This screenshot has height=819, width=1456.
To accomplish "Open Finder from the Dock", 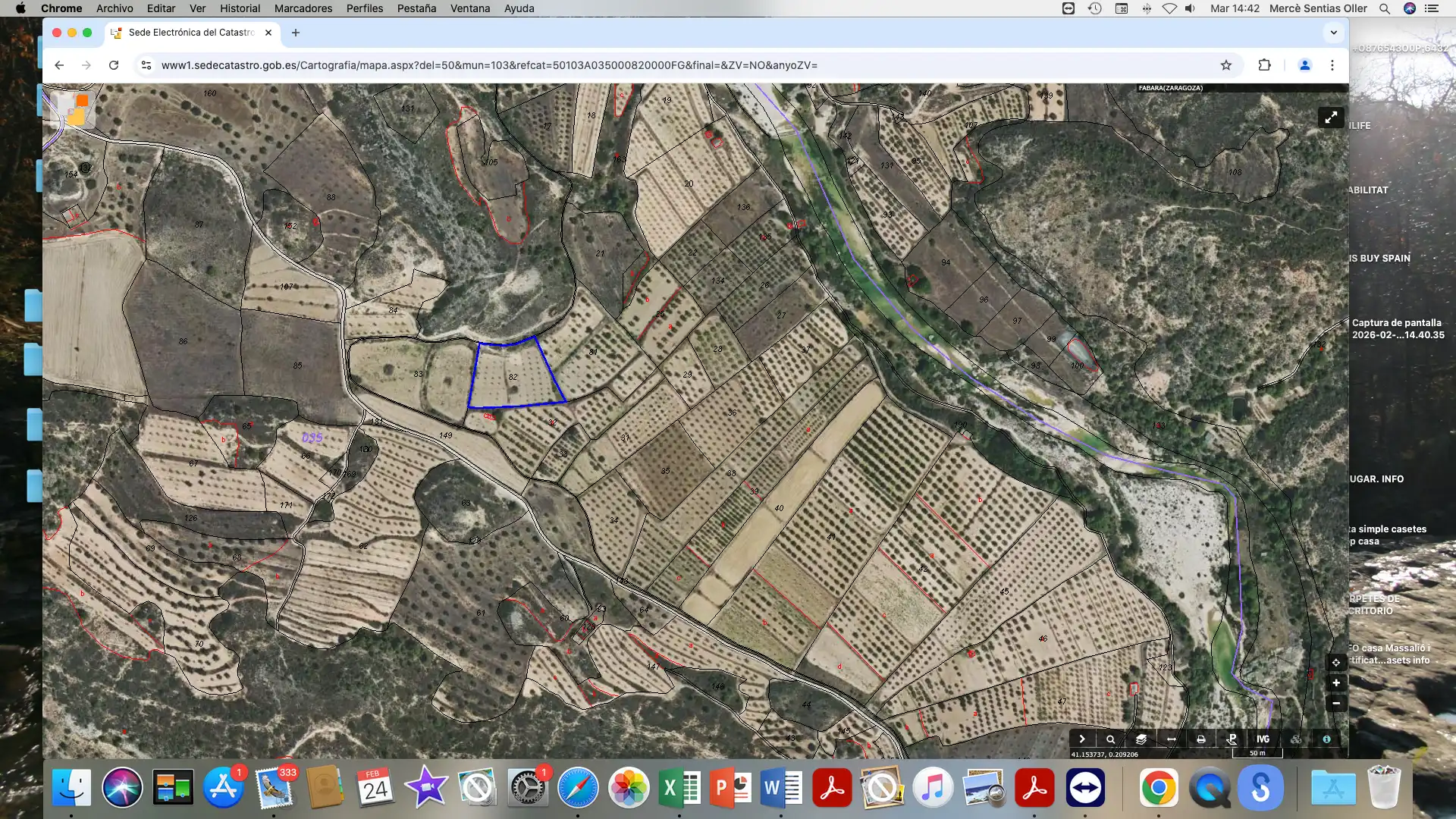I will [x=71, y=787].
